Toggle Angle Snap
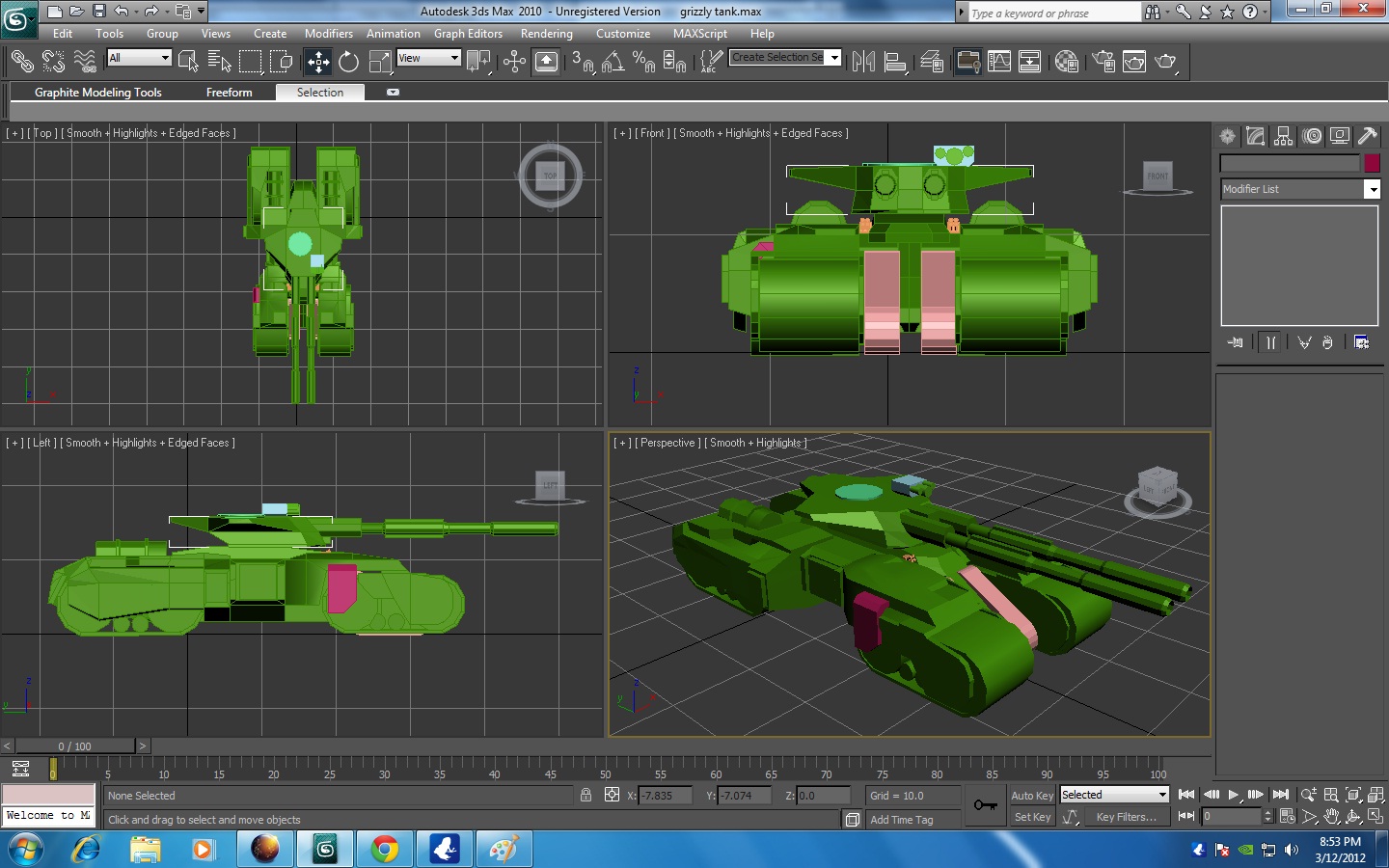Image resolution: width=1389 pixels, height=868 pixels. click(613, 62)
